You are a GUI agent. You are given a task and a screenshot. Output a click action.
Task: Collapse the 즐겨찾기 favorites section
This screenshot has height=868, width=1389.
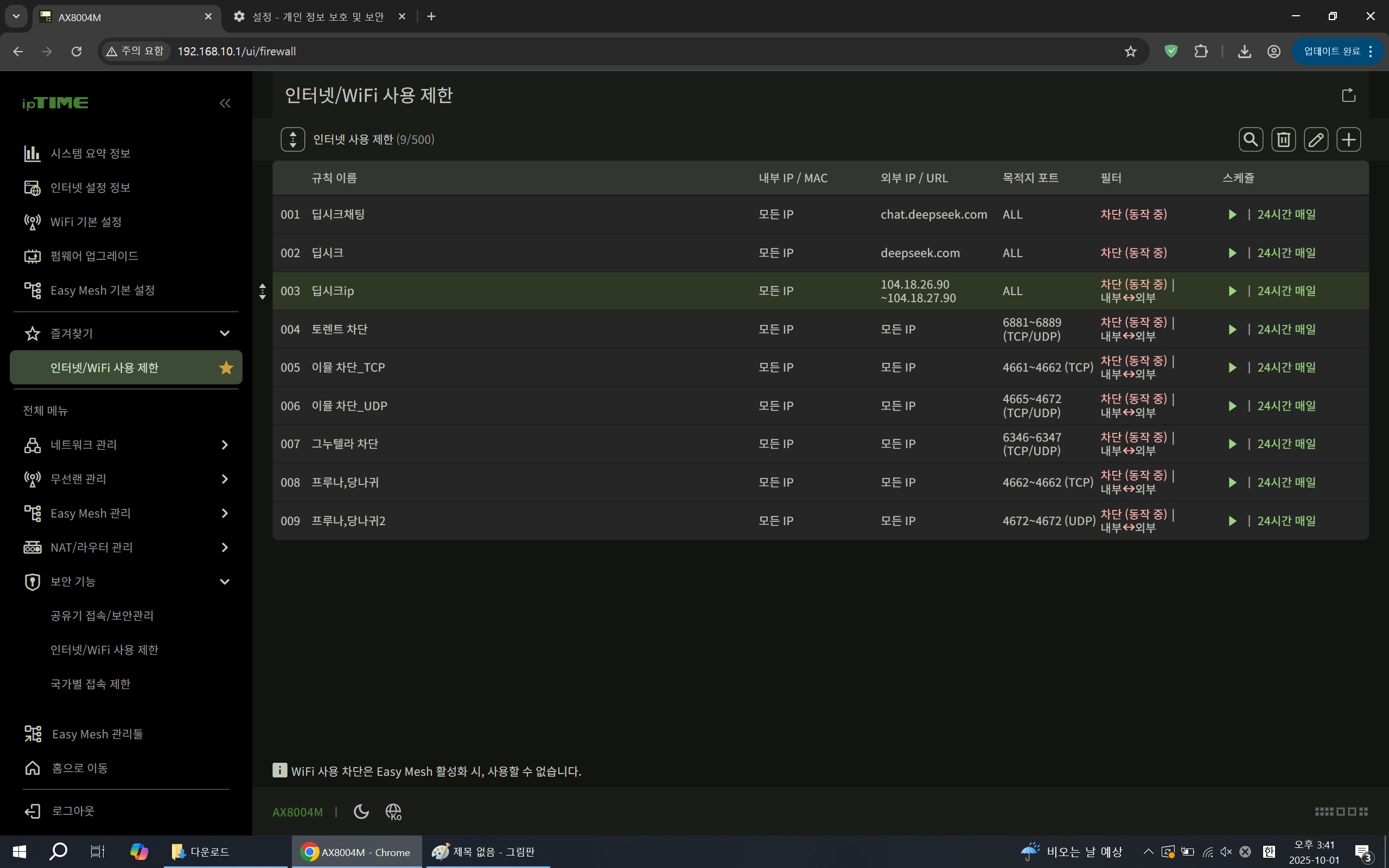pos(225,334)
